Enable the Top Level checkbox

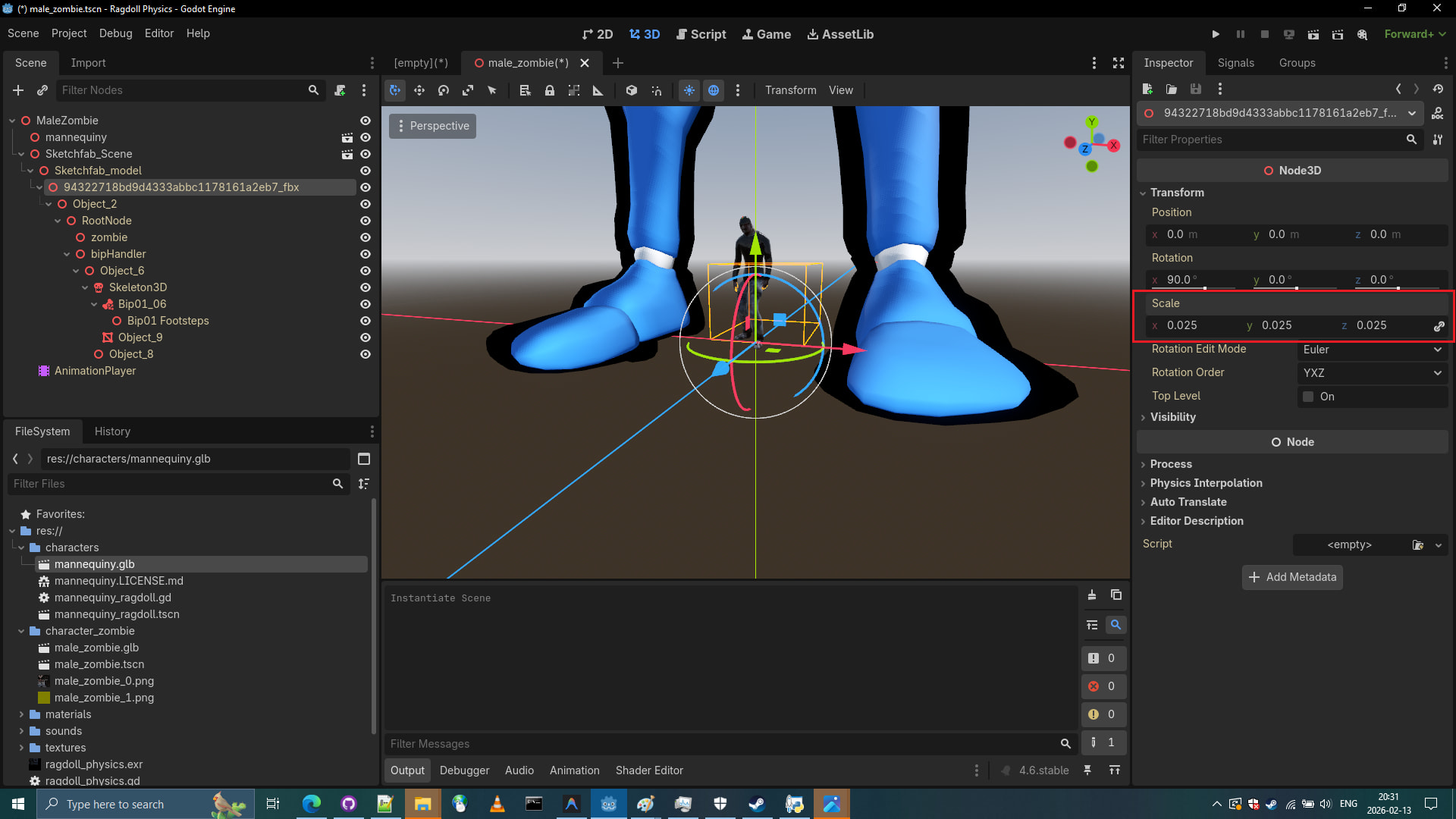coord(1308,397)
